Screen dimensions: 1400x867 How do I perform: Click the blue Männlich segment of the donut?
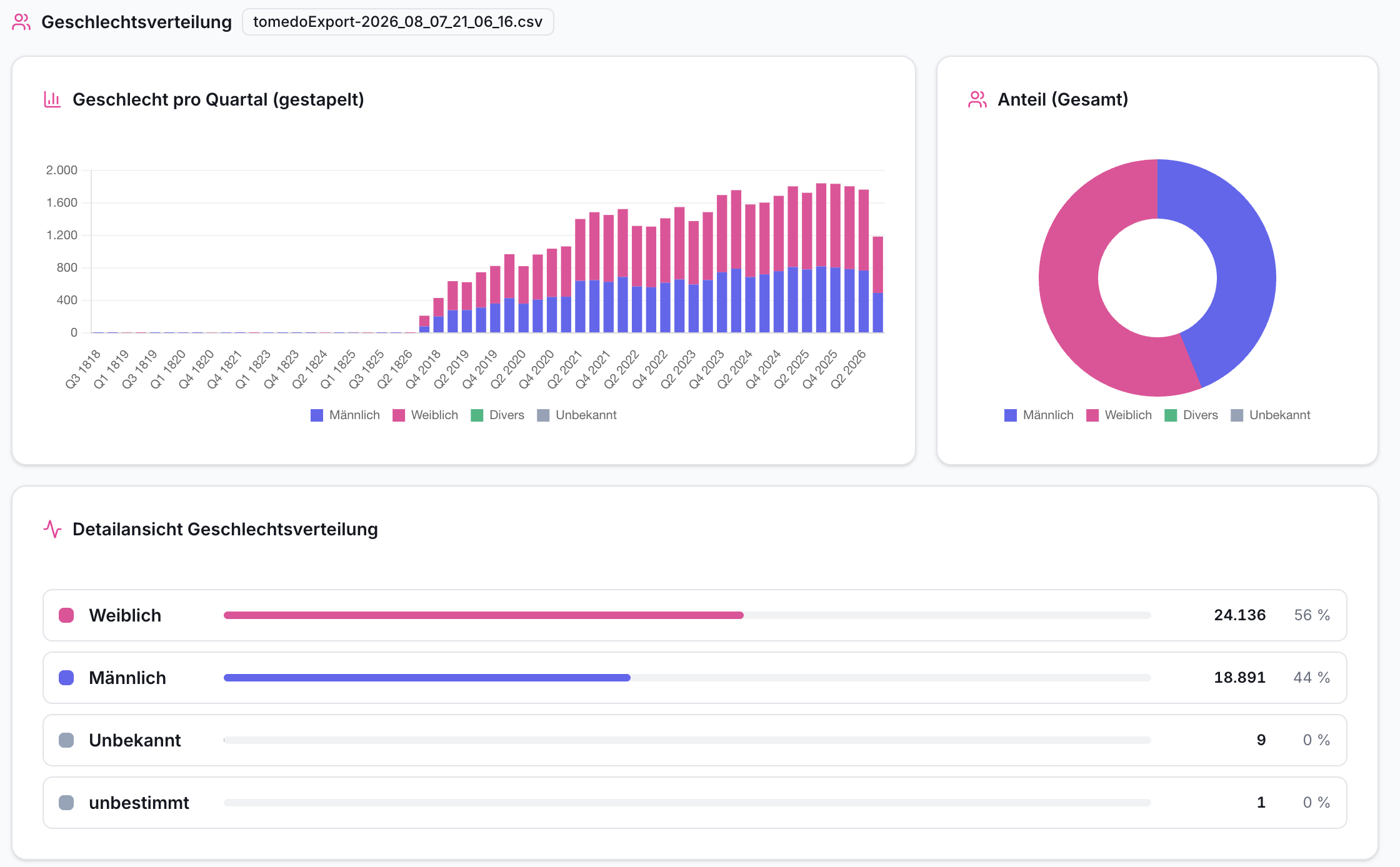click(1244, 262)
